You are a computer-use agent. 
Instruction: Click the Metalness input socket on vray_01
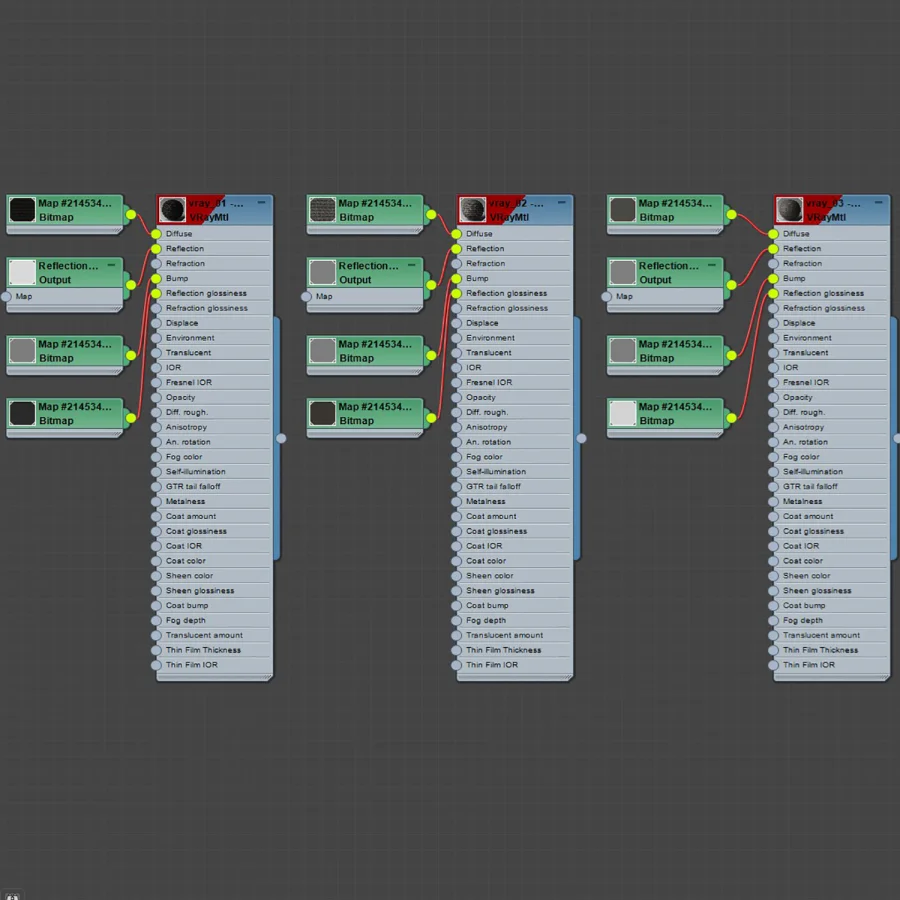(156, 501)
